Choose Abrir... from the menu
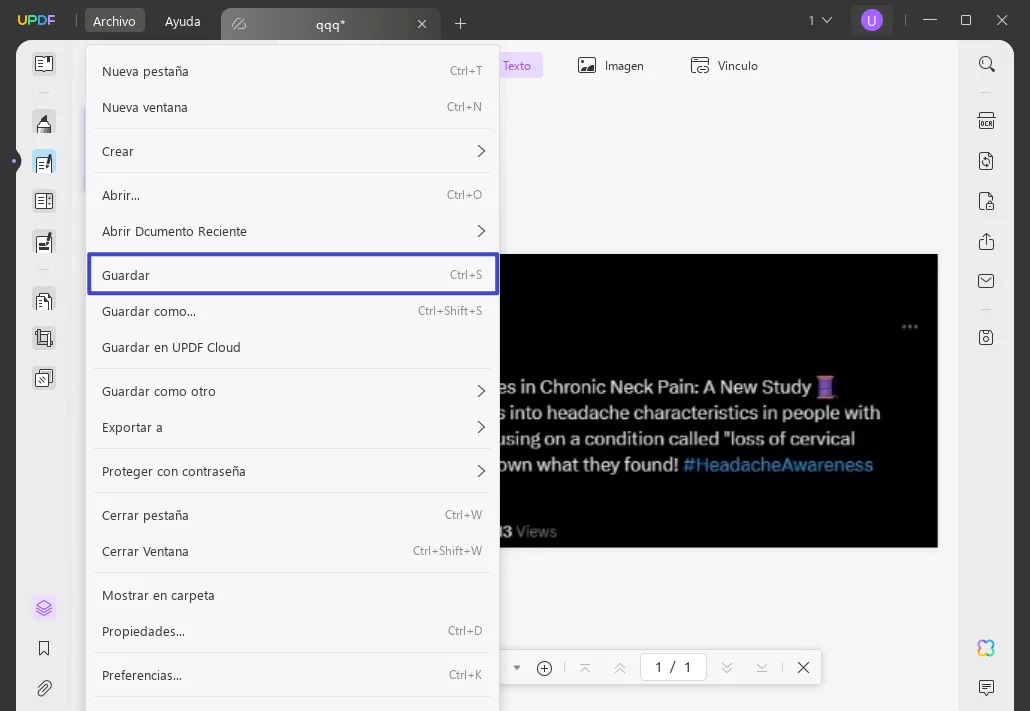This screenshot has height=711, width=1030. [x=292, y=195]
